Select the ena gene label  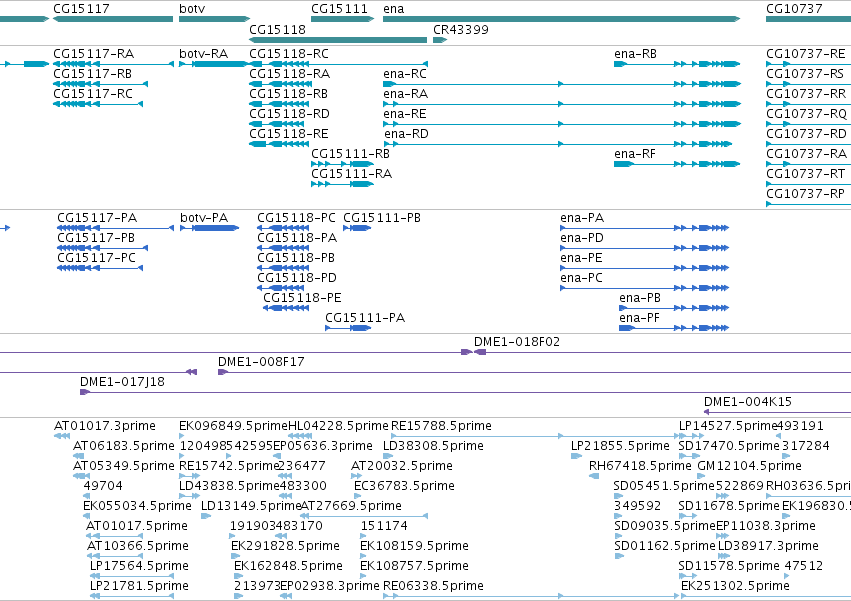(x=393, y=9)
